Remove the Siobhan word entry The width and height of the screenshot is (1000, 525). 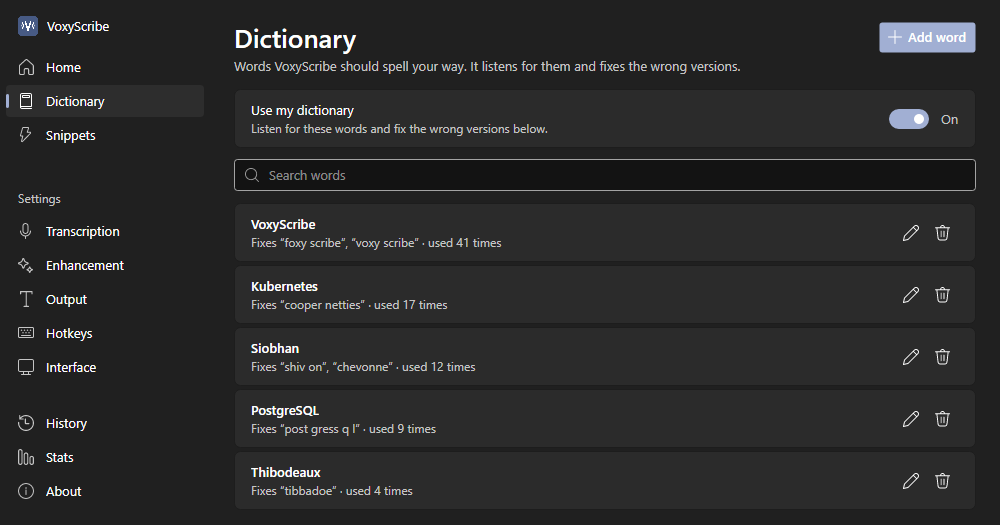point(942,357)
